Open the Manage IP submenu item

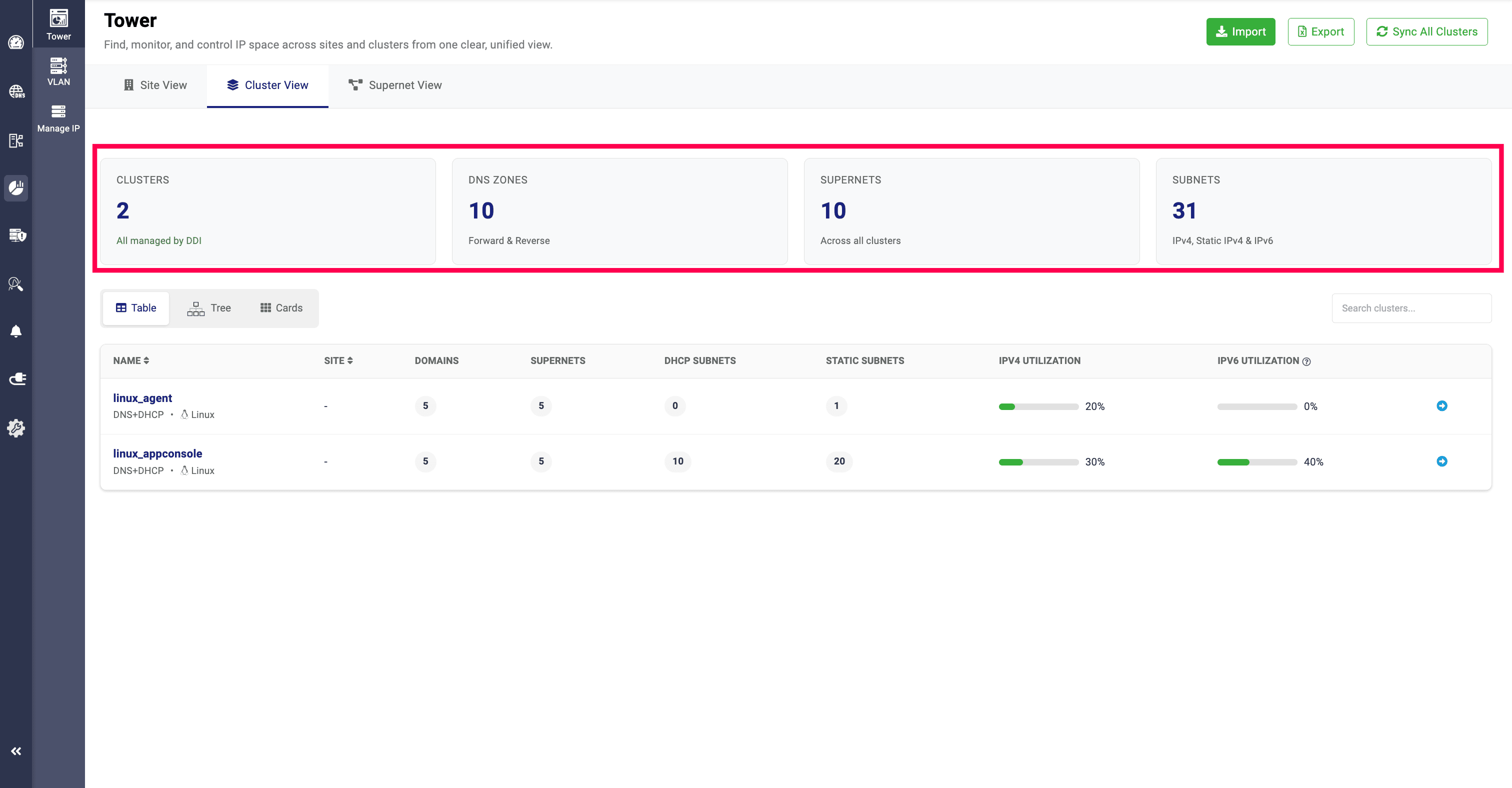point(58,118)
